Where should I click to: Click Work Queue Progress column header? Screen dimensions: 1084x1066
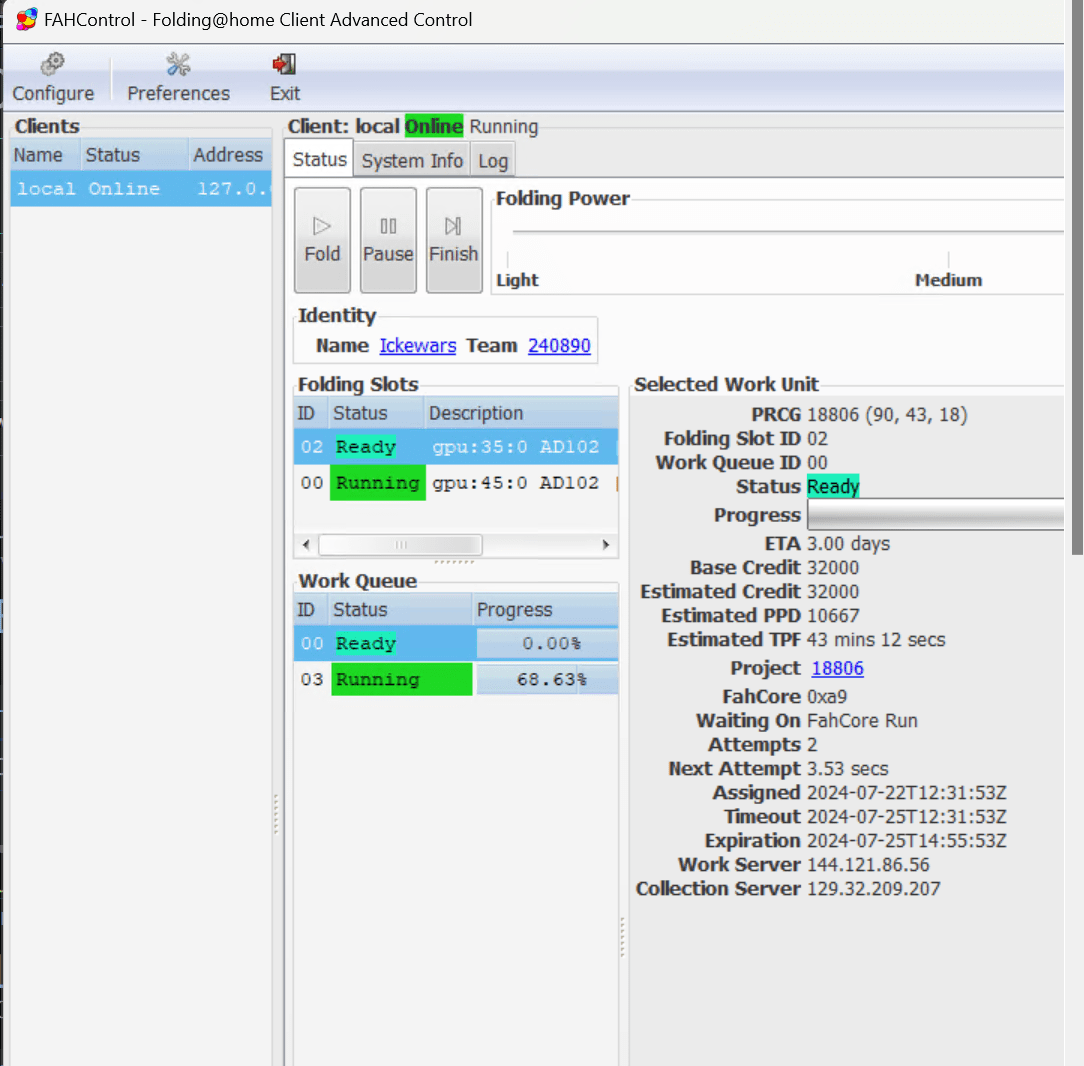pyautogui.click(x=545, y=609)
